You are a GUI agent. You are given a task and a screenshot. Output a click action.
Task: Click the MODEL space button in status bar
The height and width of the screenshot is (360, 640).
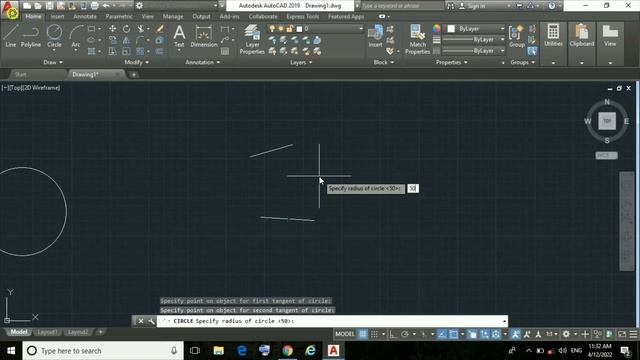click(x=345, y=334)
